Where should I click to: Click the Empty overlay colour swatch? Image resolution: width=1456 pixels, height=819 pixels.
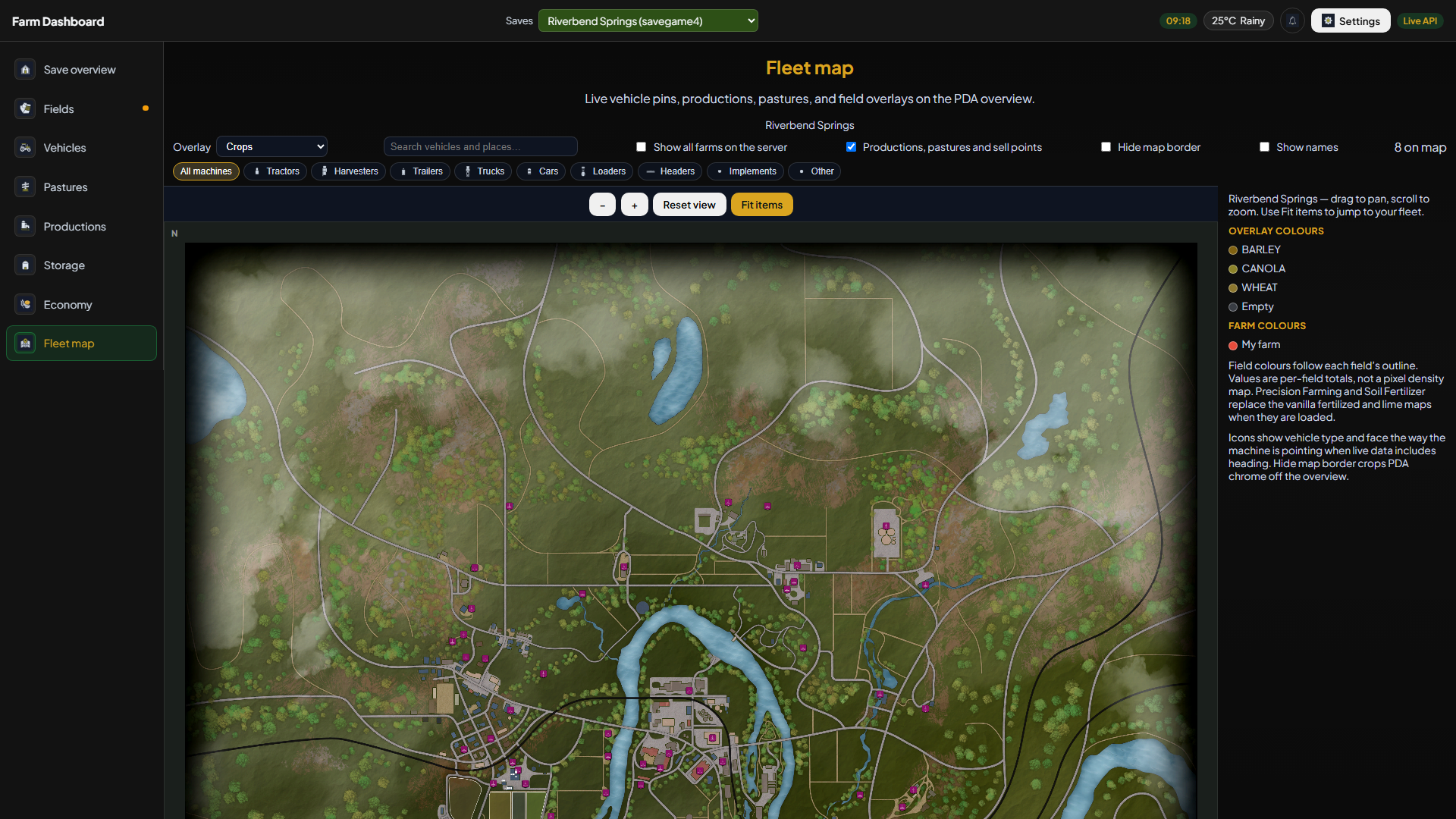(x=1233, y=307)
